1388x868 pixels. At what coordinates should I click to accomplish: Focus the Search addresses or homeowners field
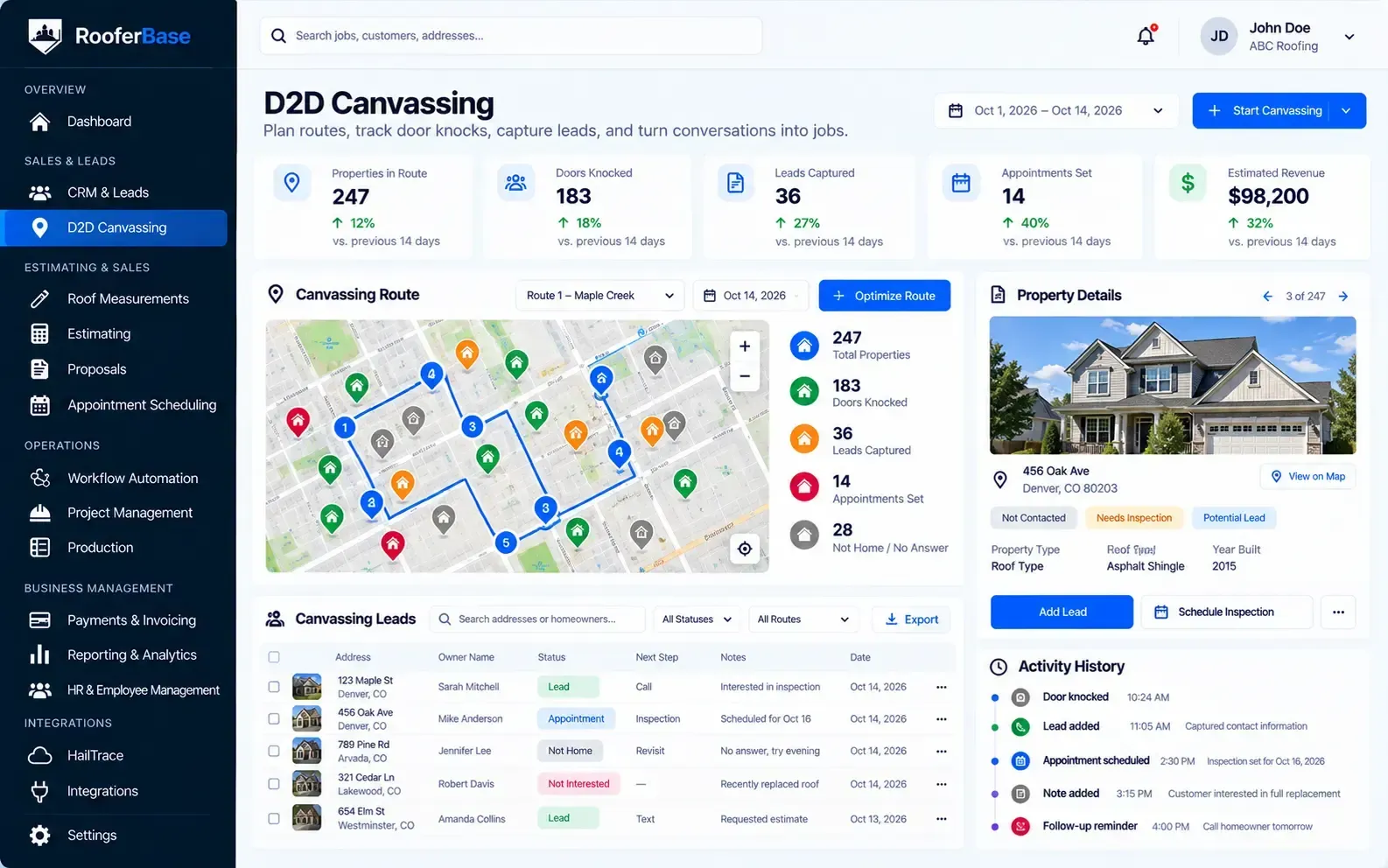pos(537,619)
